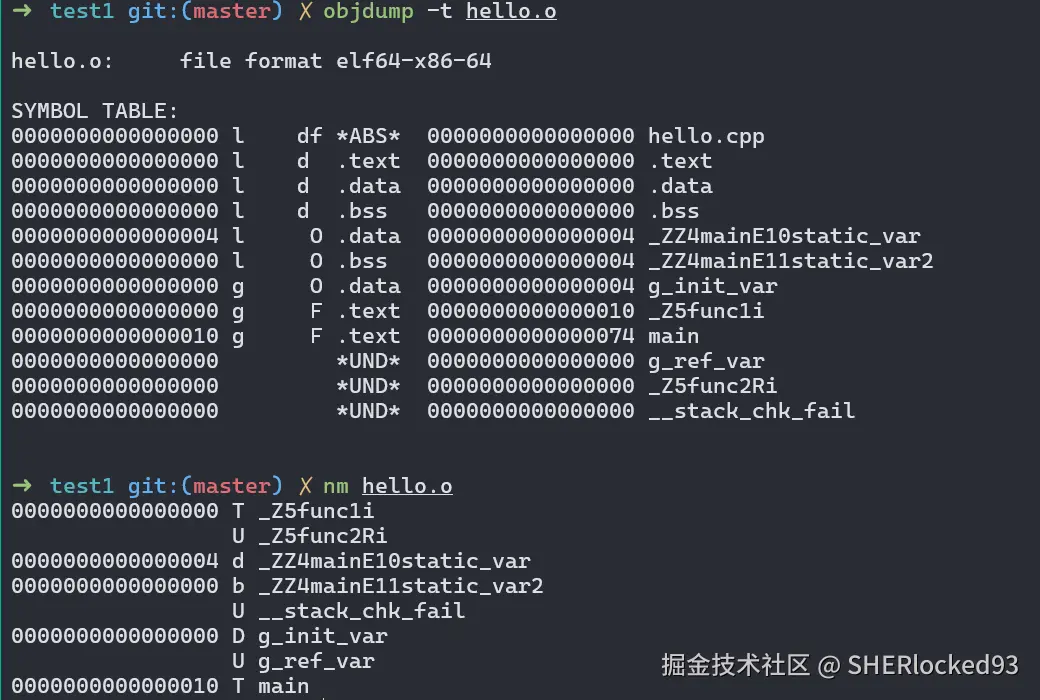
Task: Click the file format elf64-x86-64 text
Action: click(336, 61)
